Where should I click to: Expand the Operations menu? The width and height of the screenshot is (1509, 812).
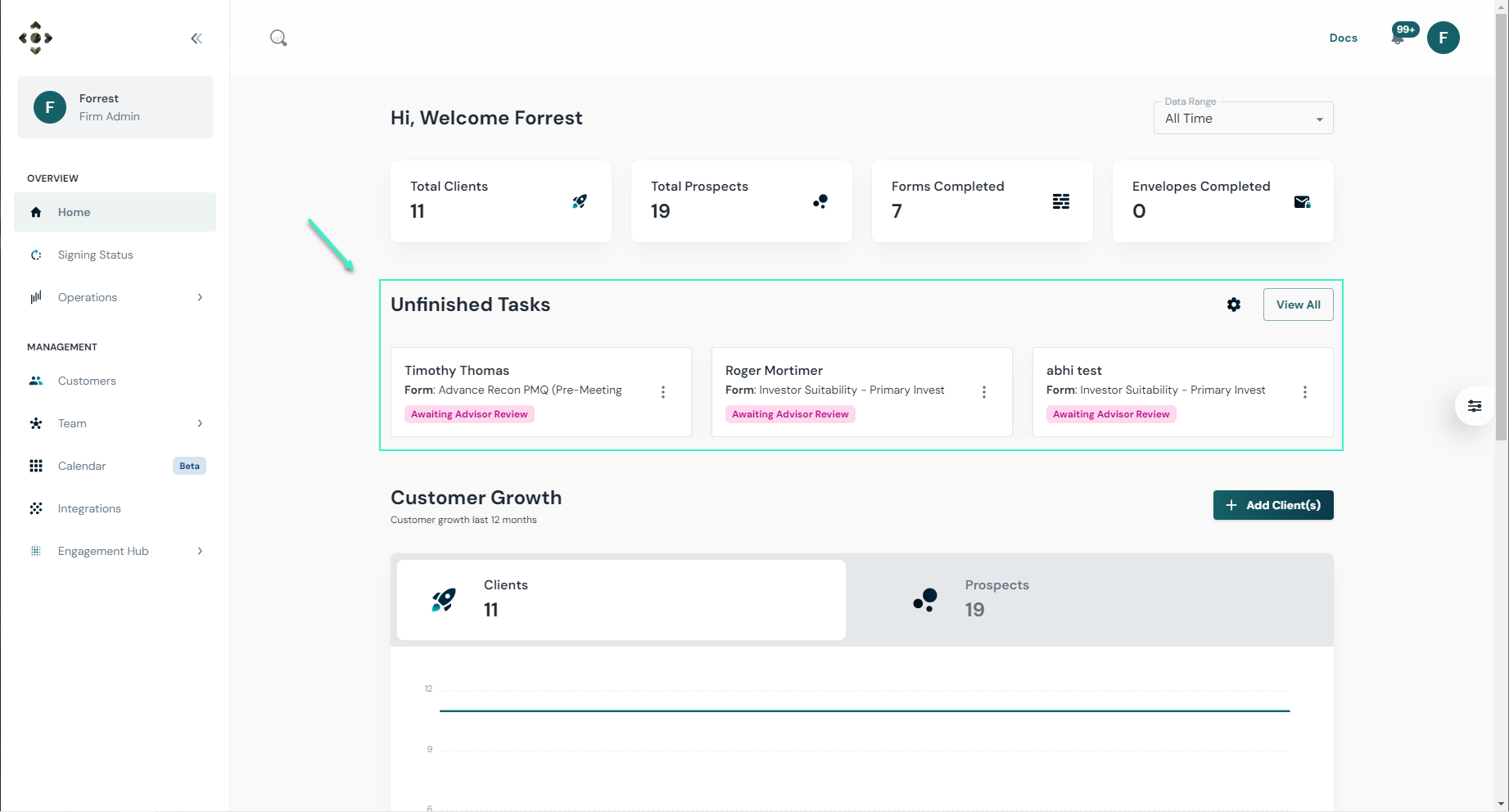pyautogui.click(x=115, y=297)
